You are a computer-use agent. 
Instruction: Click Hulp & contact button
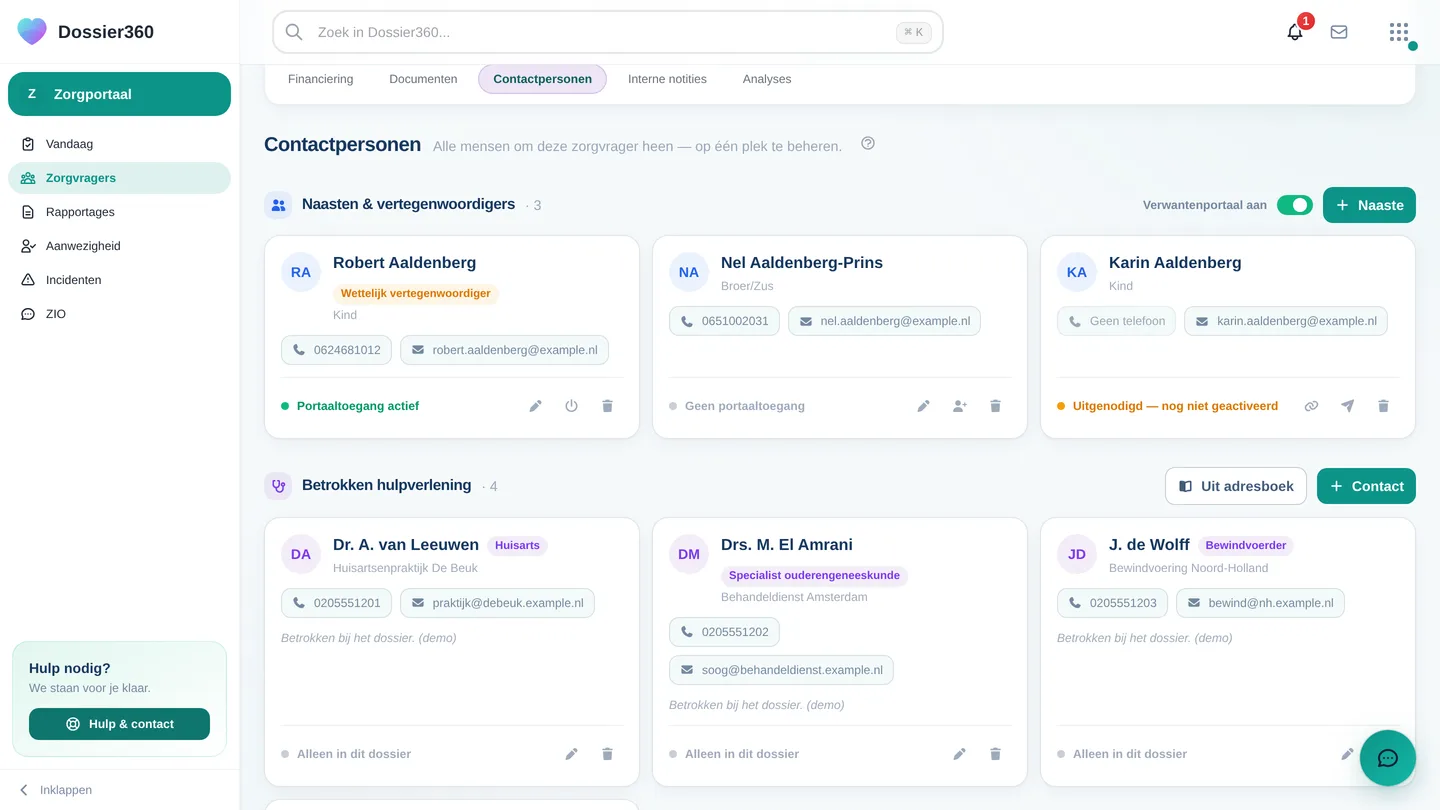119,724
